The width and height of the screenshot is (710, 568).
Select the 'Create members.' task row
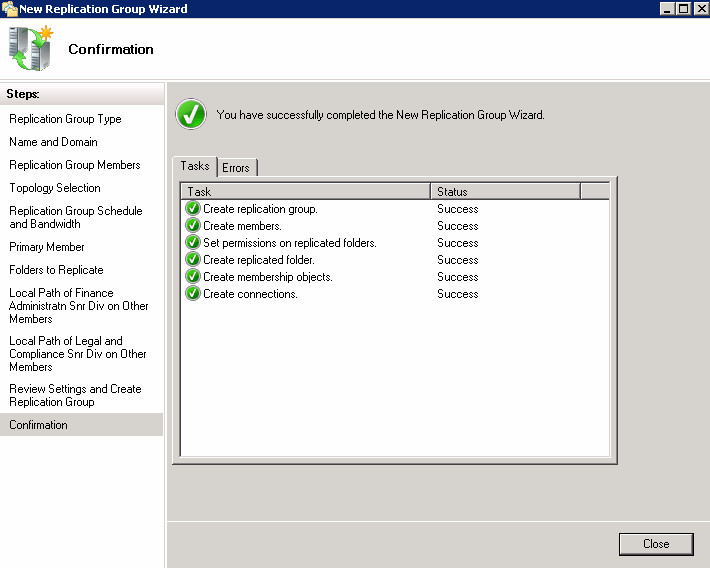395,226
